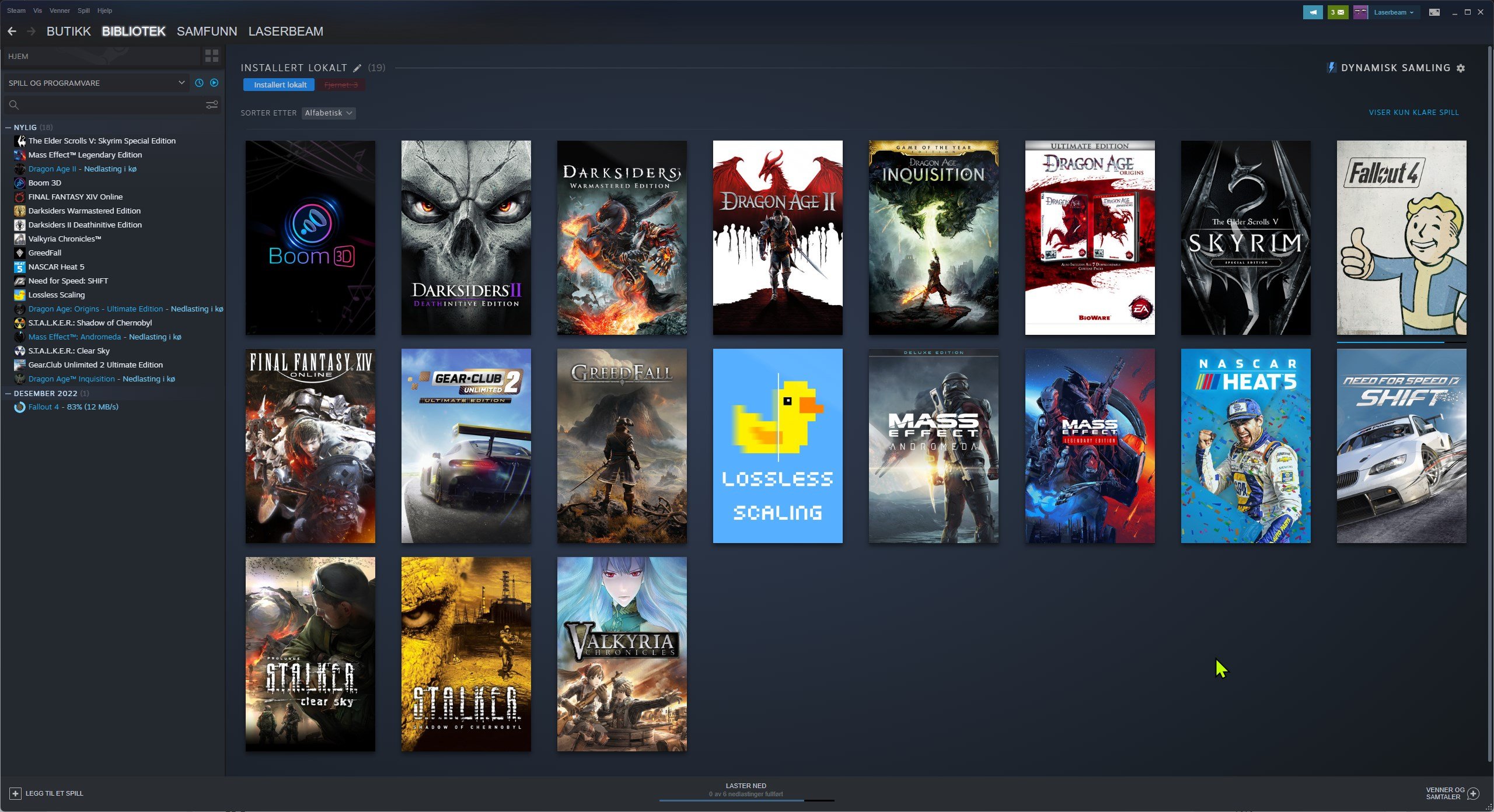The width and height of the screenshot is (1494, 812).
Task: Click the Add a Game plus icon
Action: point(15,793)
